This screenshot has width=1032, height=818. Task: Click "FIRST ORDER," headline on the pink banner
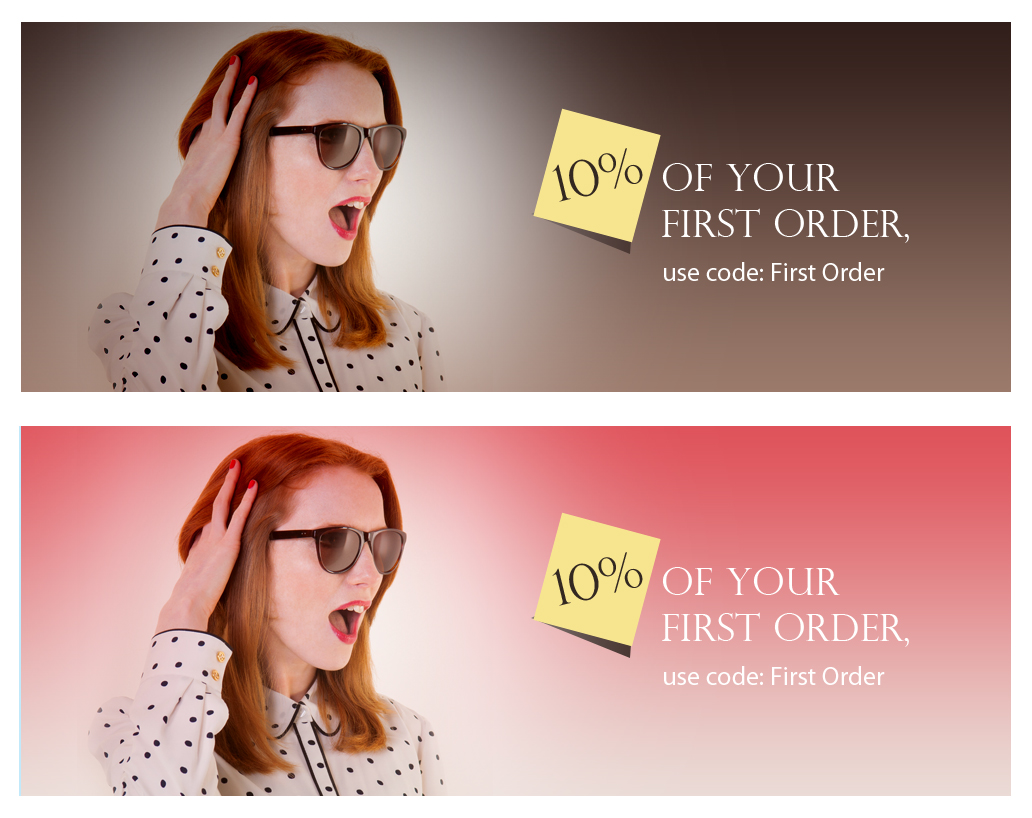coord(786,628)
